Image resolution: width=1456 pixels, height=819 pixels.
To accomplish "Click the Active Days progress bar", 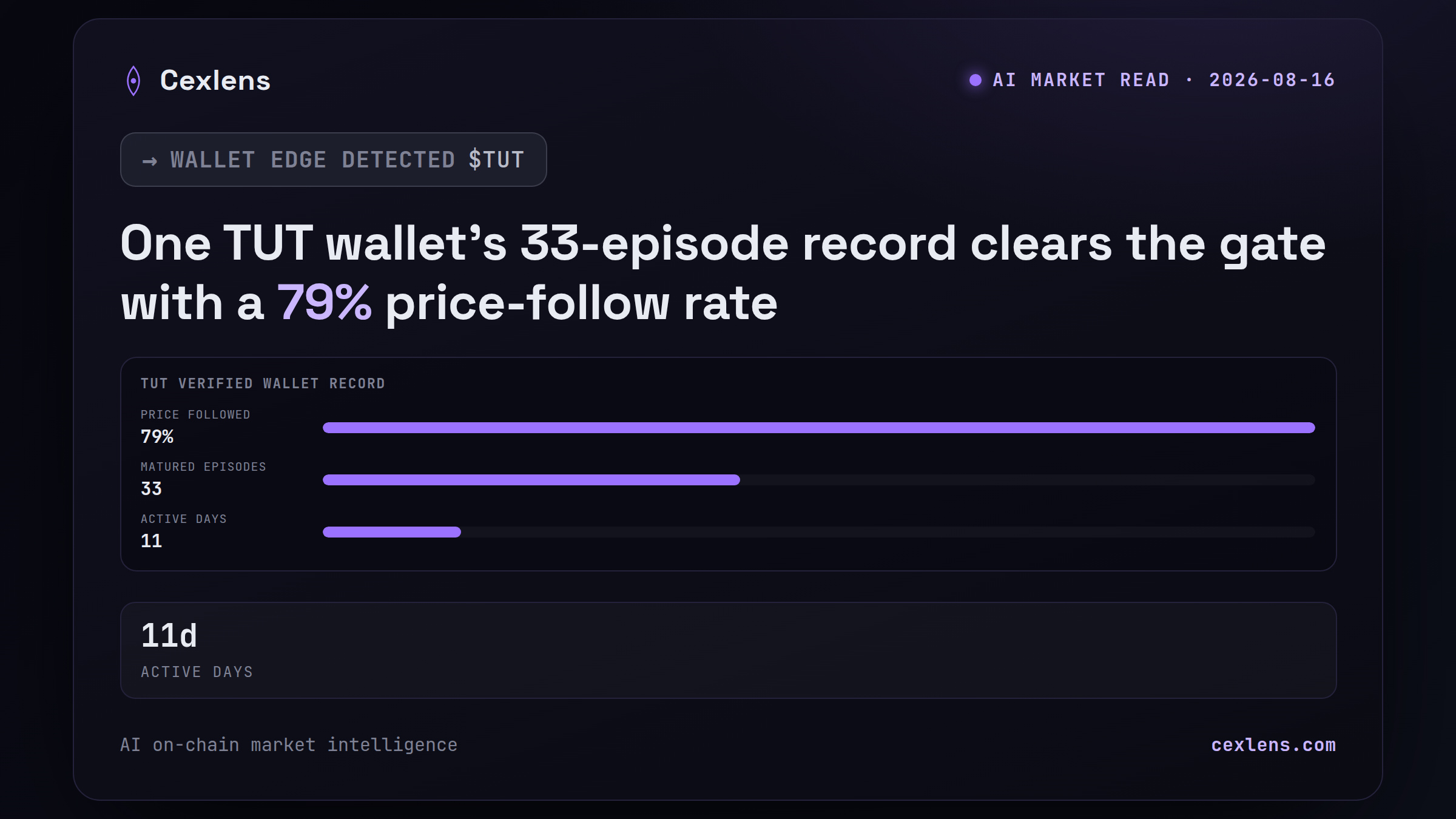I will 819,532.
